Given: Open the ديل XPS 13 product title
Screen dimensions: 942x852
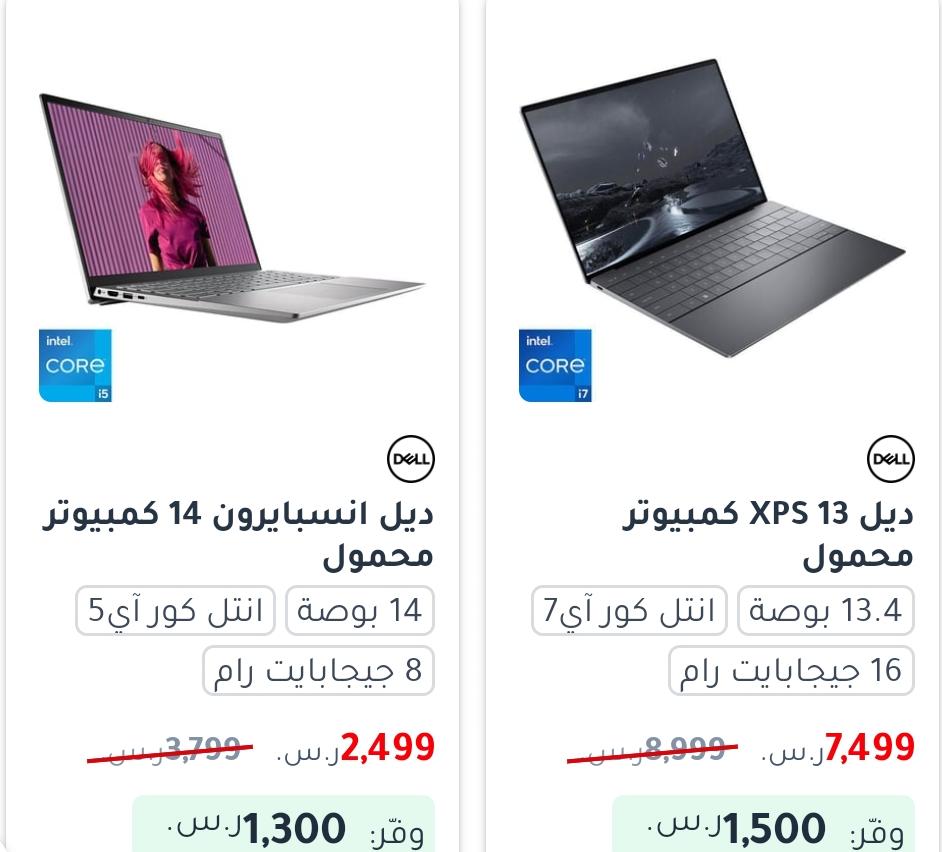Looking at the screenshot, I should click(x=768, y=535).
